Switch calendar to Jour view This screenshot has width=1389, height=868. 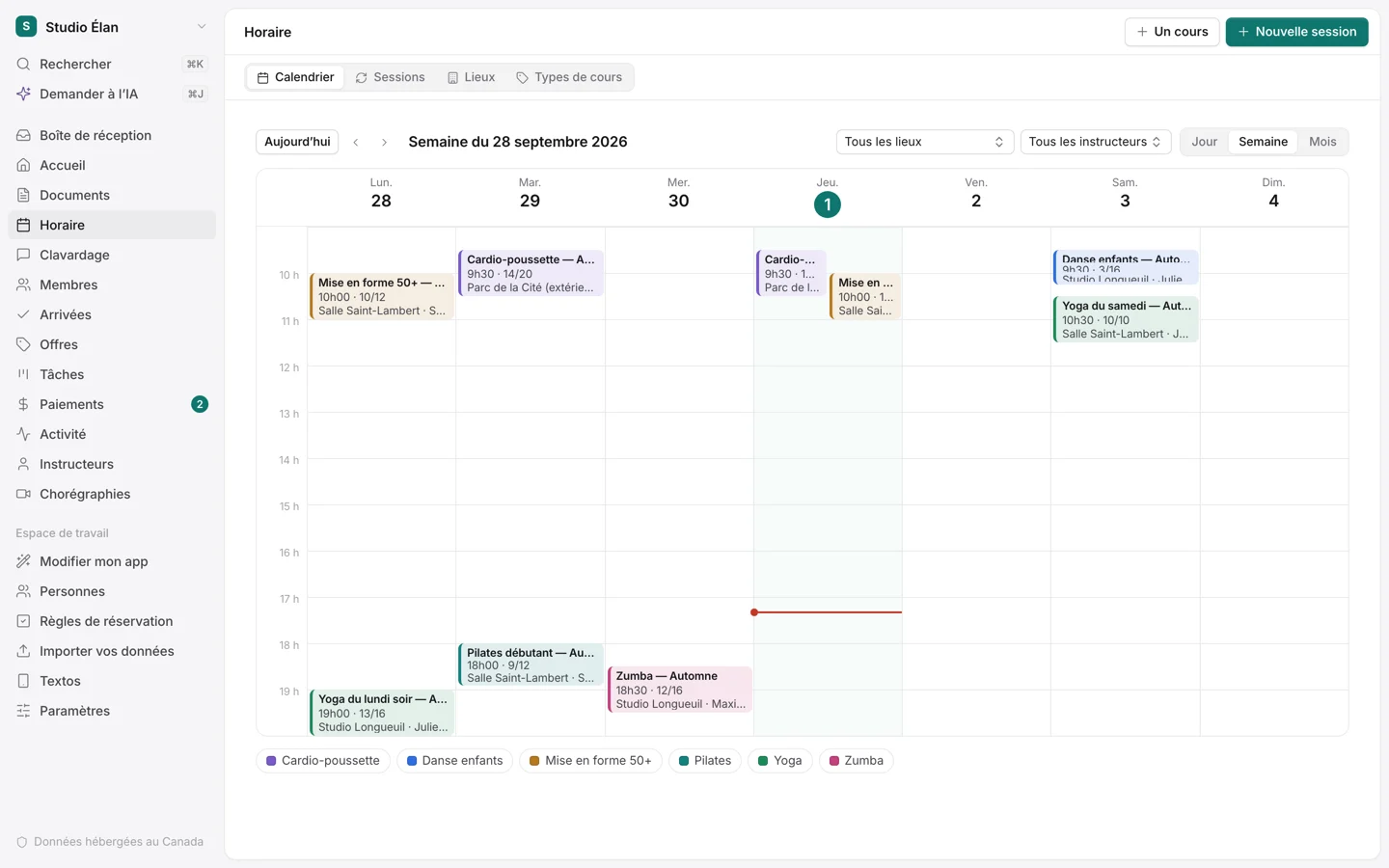1204,142
